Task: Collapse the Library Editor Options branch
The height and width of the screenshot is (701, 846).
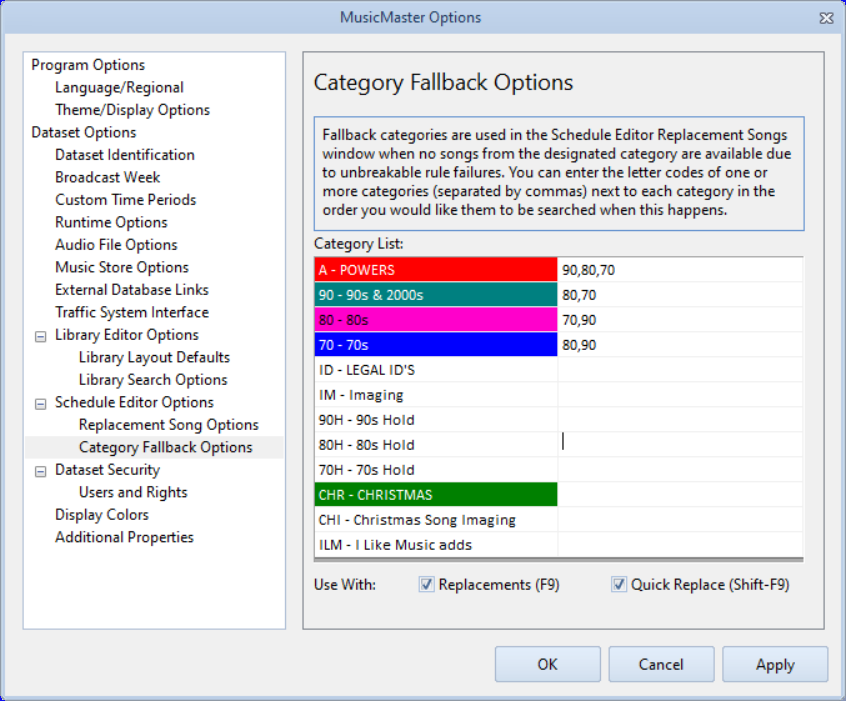Action: coord(40,335)
